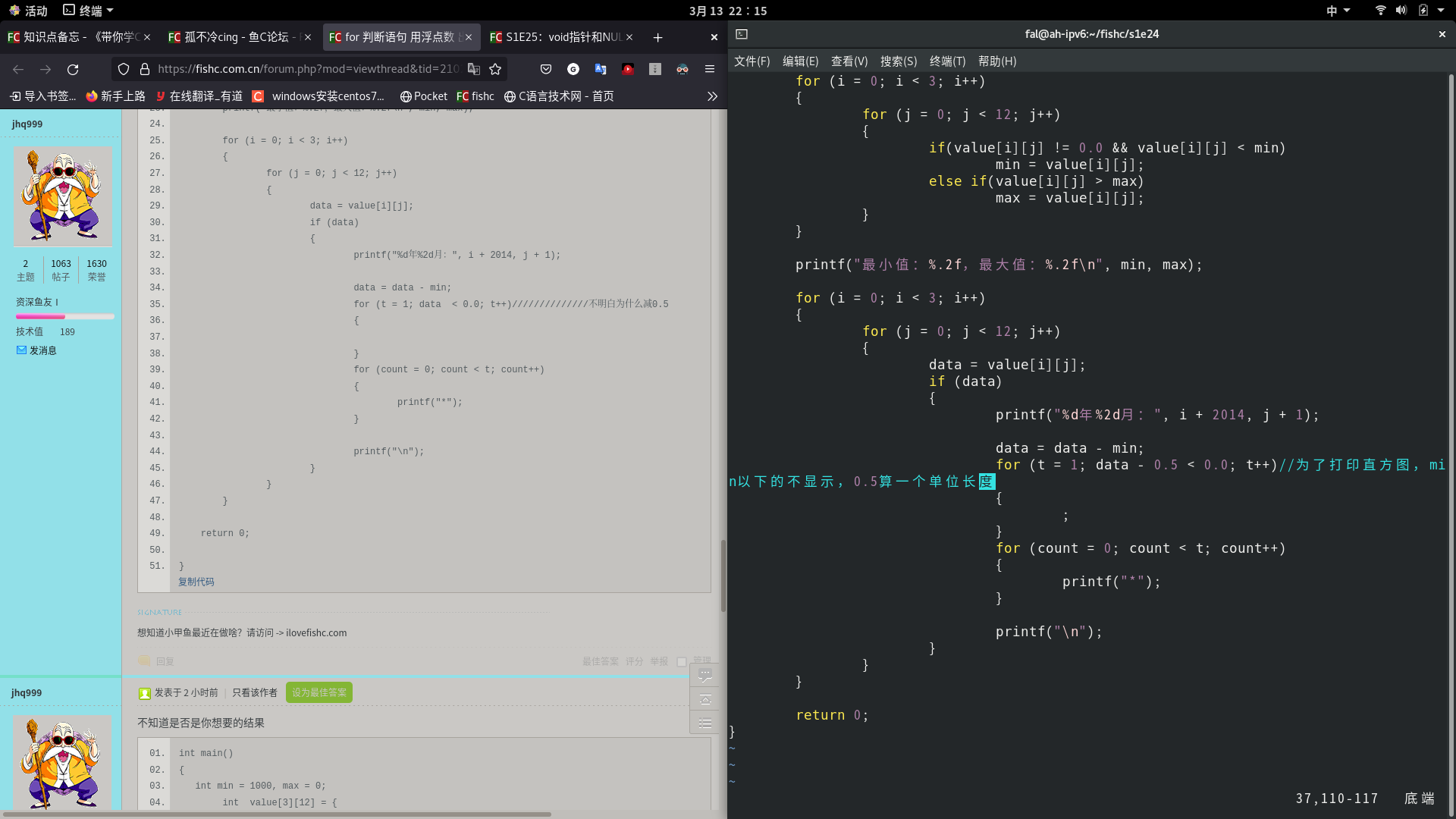1456x819 pixels.
Task: Click the 回复 link on the post
Action: [165, 661]
